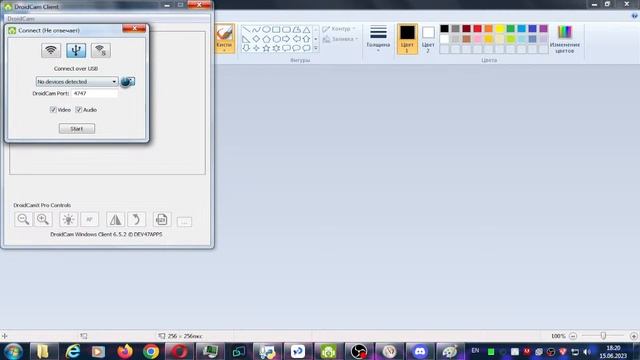Screen dimensions: 640x360
Task: Open Discord from the taskbar
Action: (420, 351)
